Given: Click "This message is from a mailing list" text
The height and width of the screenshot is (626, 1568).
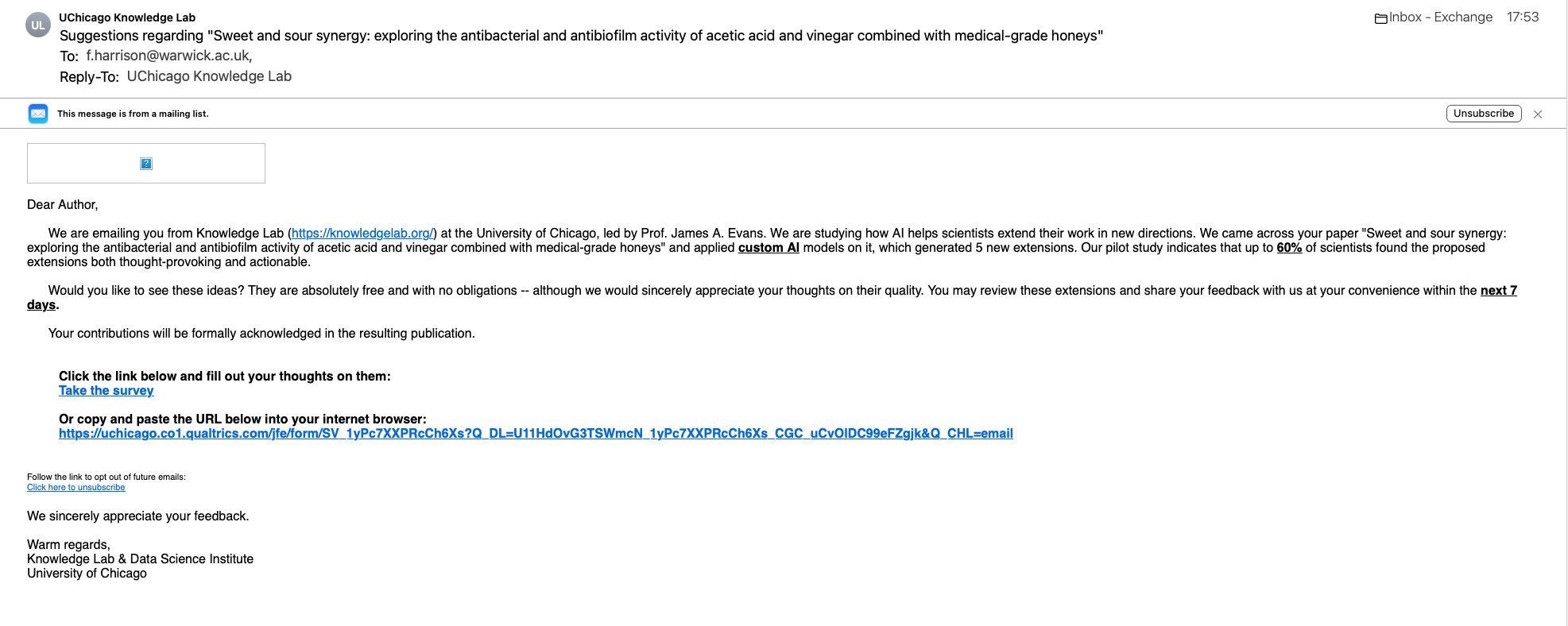Looking at the screenshot, I should click(133, 114).
